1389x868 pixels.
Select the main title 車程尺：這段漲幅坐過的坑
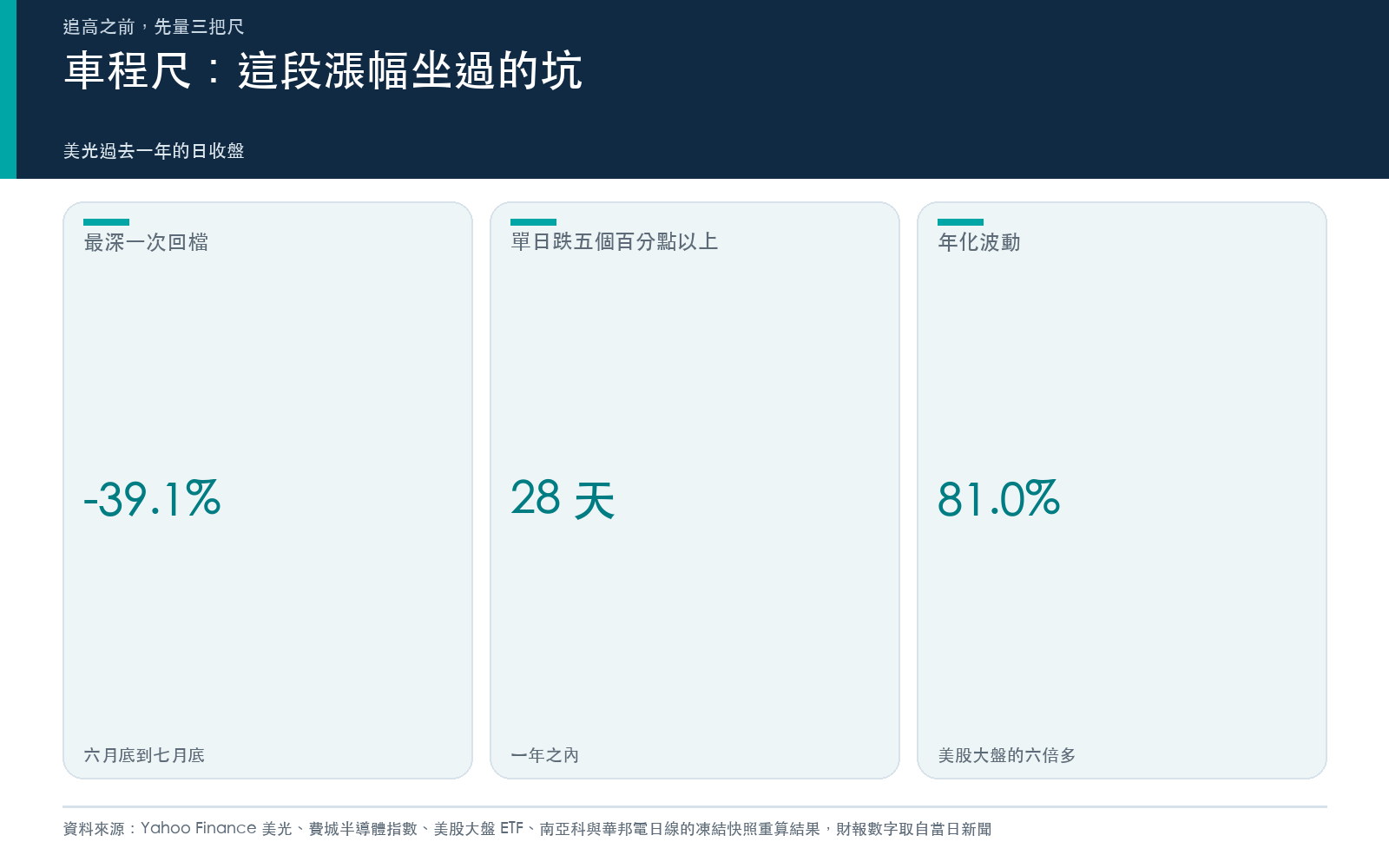tap(323, 70)
